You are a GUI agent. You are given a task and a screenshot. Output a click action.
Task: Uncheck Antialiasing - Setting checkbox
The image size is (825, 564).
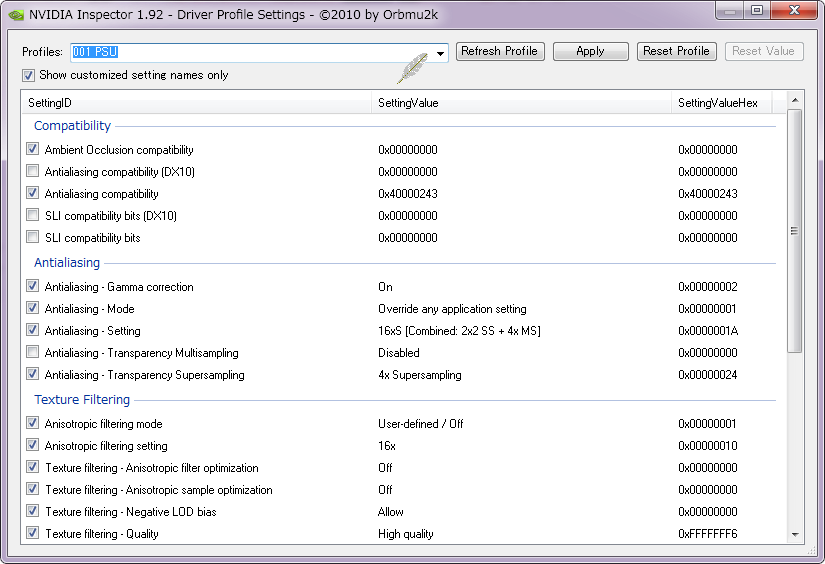pos(33,330)
